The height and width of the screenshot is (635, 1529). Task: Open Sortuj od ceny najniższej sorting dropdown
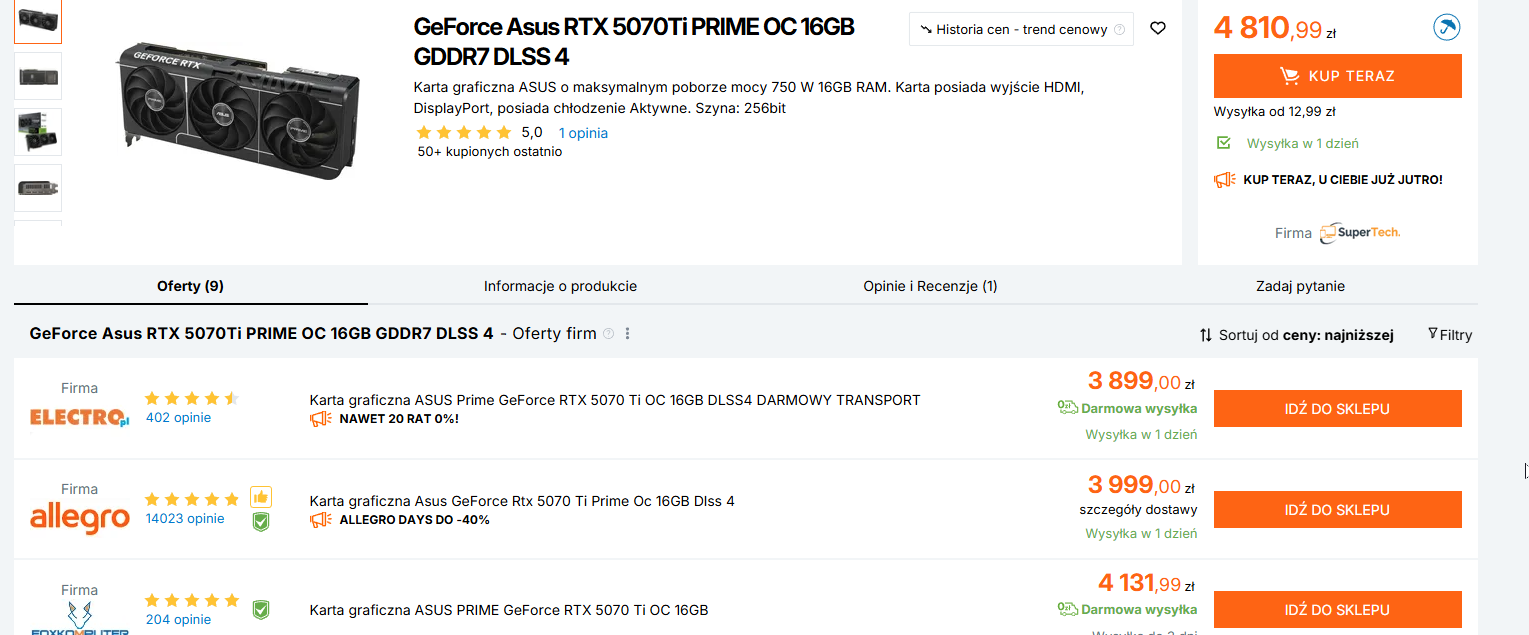point(1296,335)
